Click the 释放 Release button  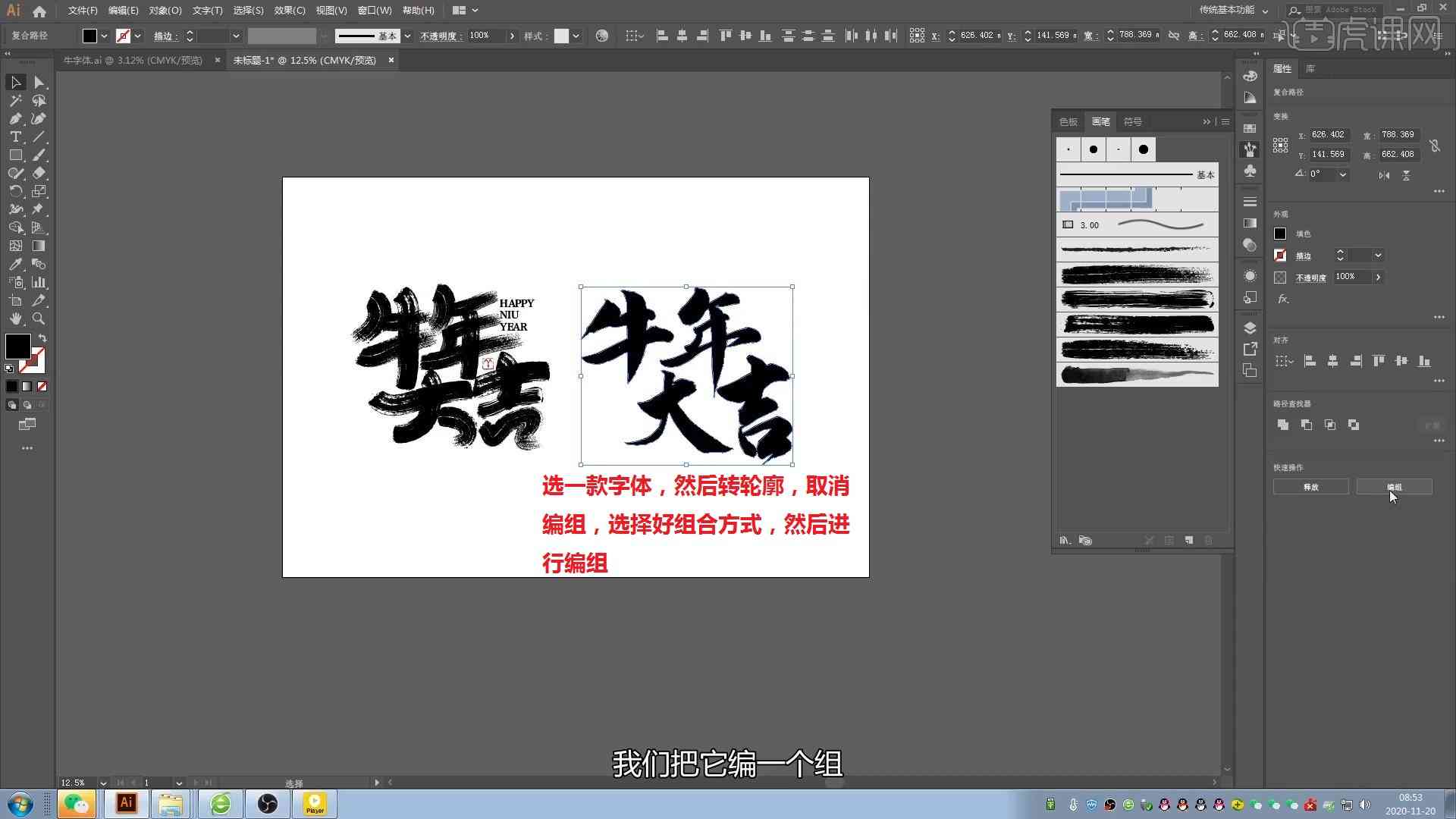tap(1311, 487)
